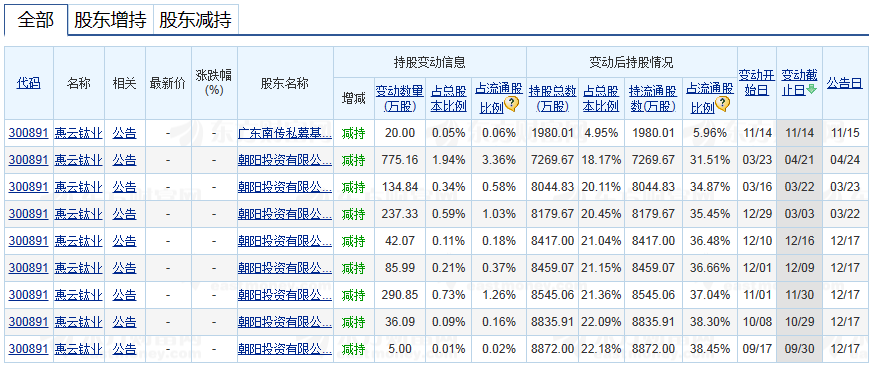Screen dimensions: 871x366
Task: Click code 300891 in the 5.00 row
Action: [29, 349]
